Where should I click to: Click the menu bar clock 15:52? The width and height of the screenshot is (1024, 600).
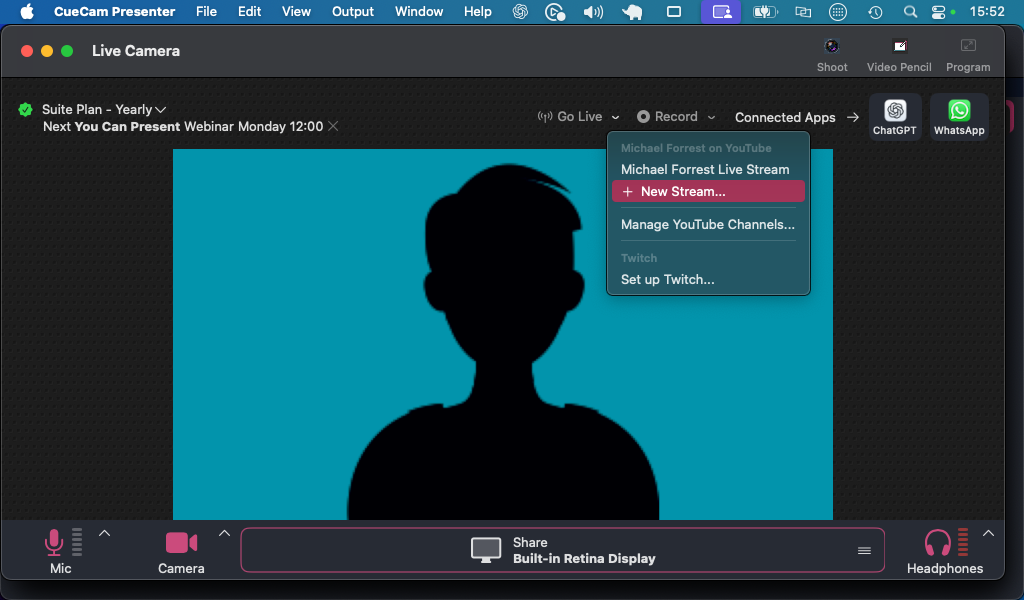(987, 12)
